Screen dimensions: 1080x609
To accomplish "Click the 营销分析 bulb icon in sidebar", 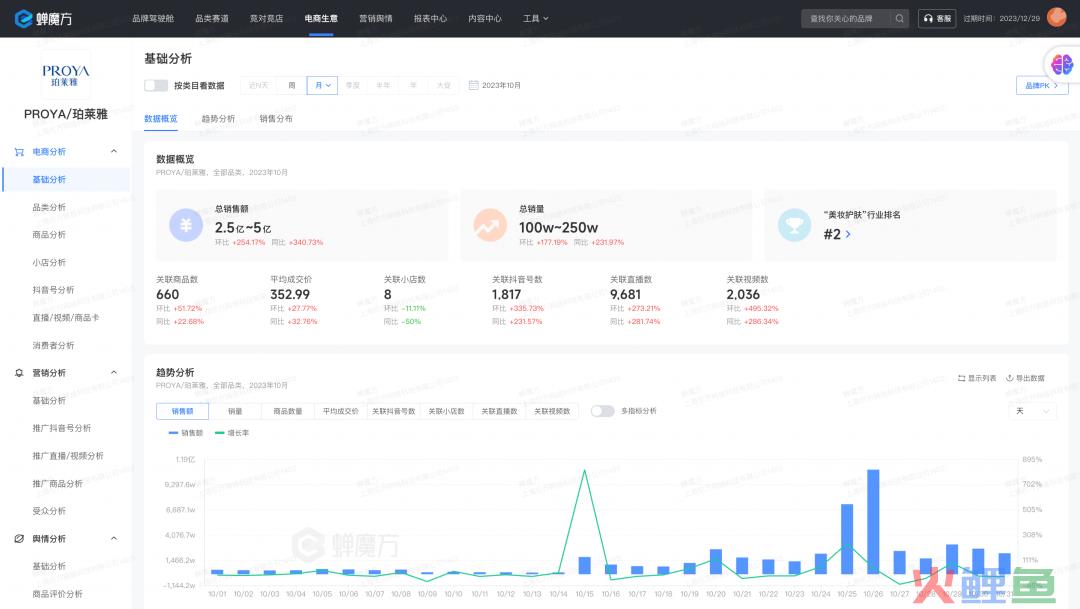I will click(19, 373).
